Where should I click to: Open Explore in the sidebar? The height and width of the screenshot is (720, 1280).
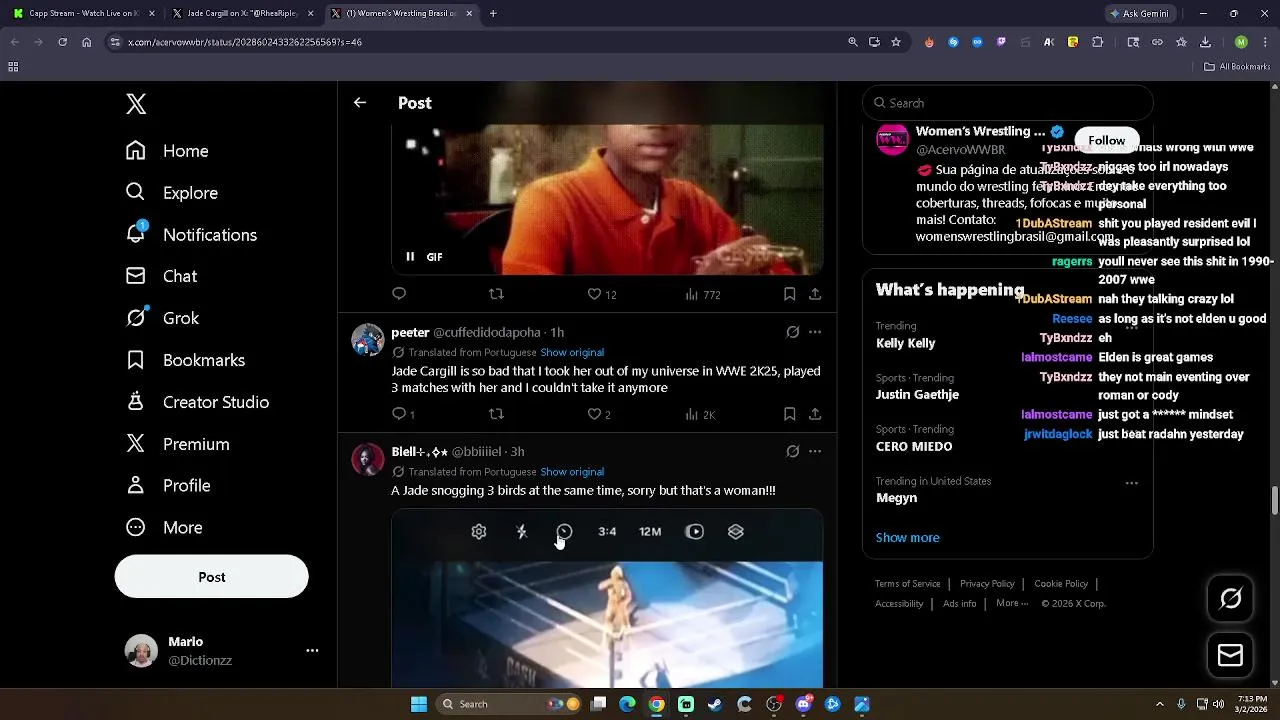click(x=171, y=193)
